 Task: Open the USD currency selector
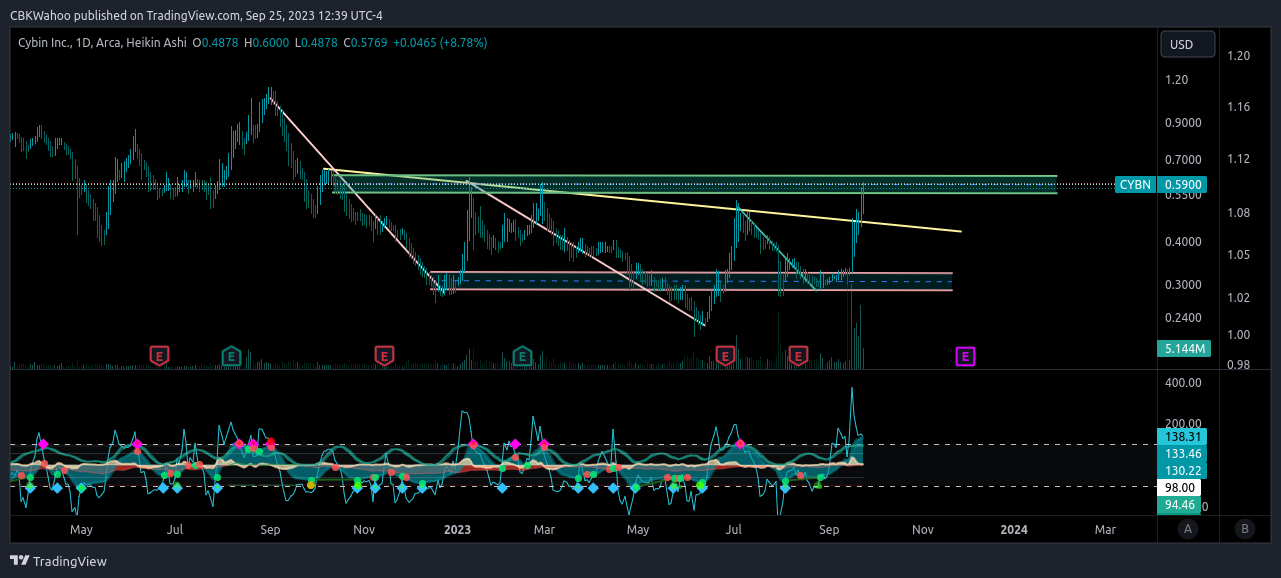[x=1188, y=44]
